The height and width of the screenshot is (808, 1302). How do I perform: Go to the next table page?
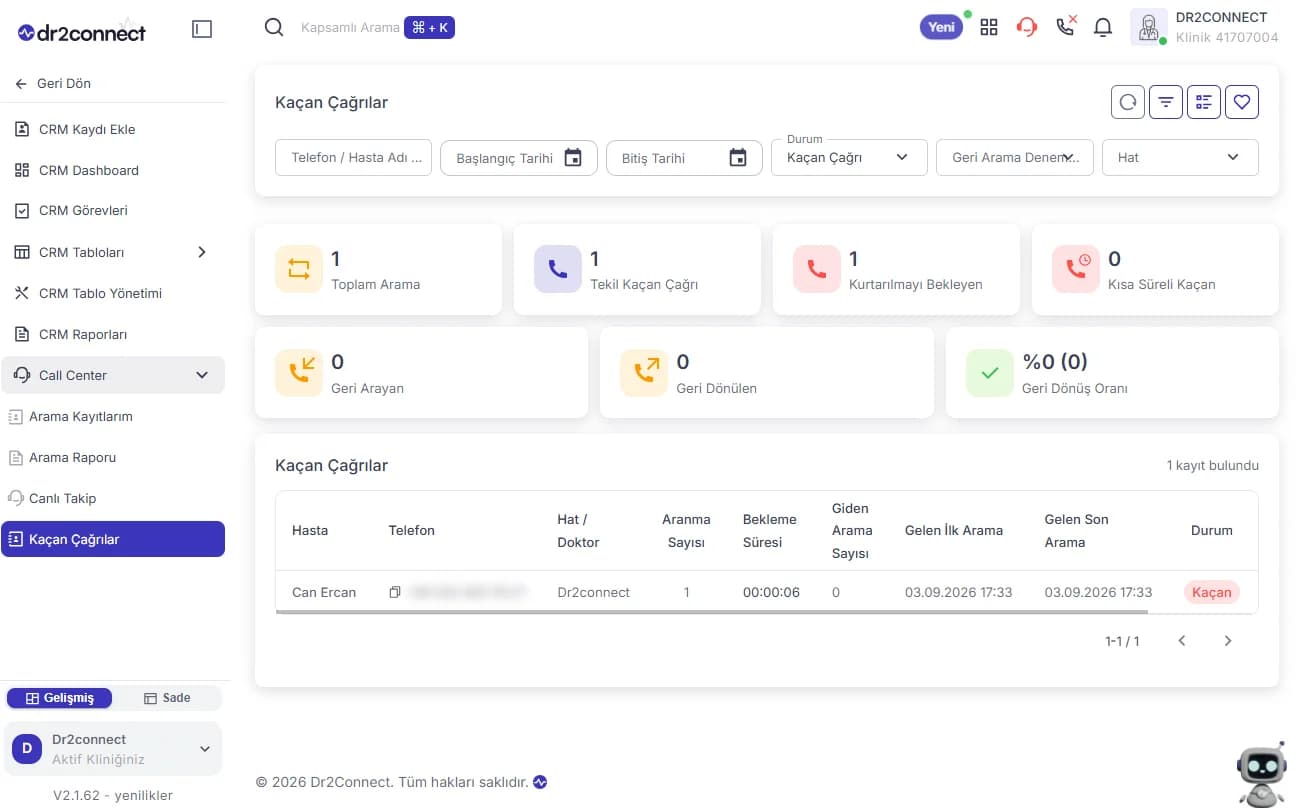click(x=1228, y=641)
